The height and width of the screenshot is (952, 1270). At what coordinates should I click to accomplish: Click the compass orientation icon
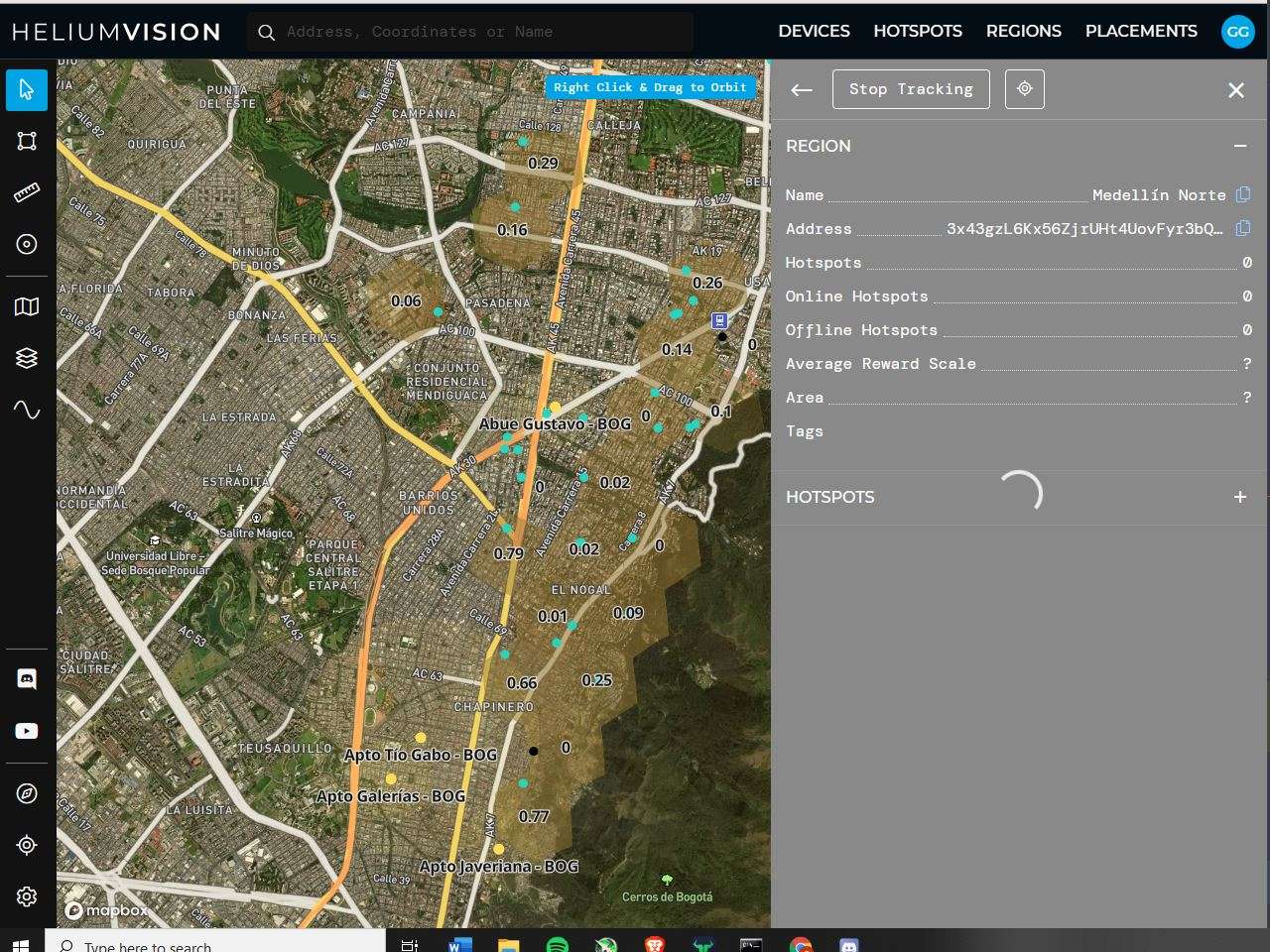[27, 793]
